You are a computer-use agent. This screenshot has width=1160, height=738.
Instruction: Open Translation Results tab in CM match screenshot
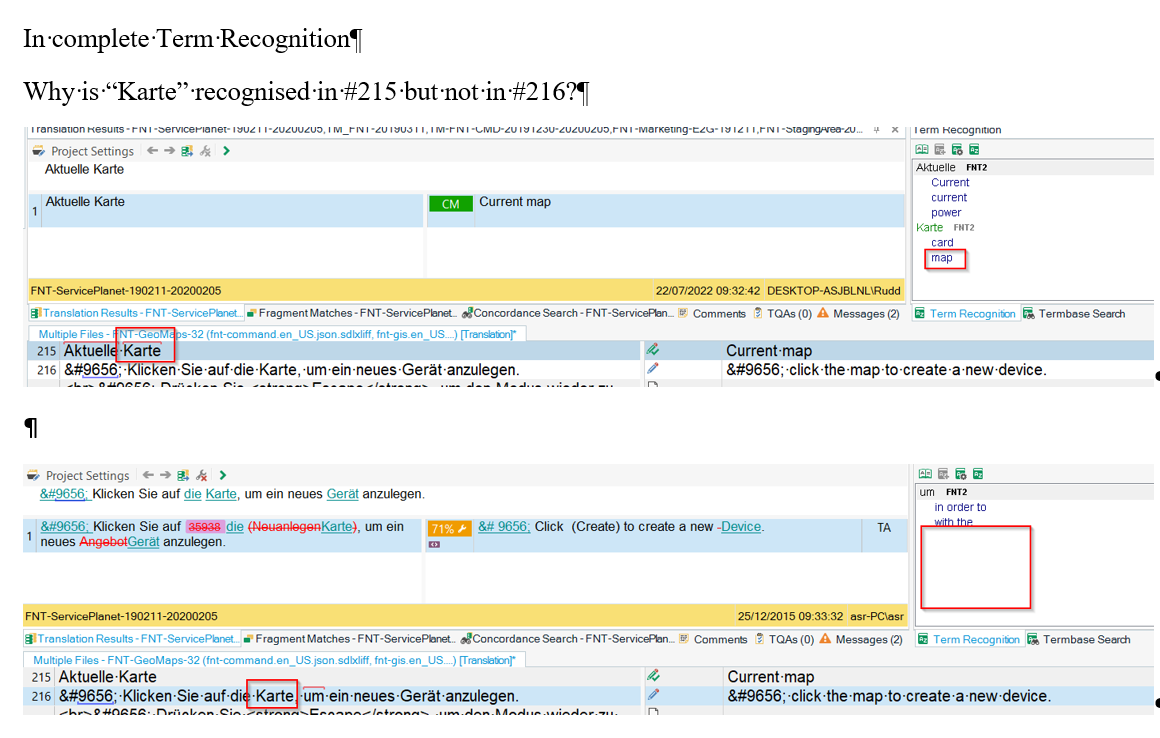(136, 314)
